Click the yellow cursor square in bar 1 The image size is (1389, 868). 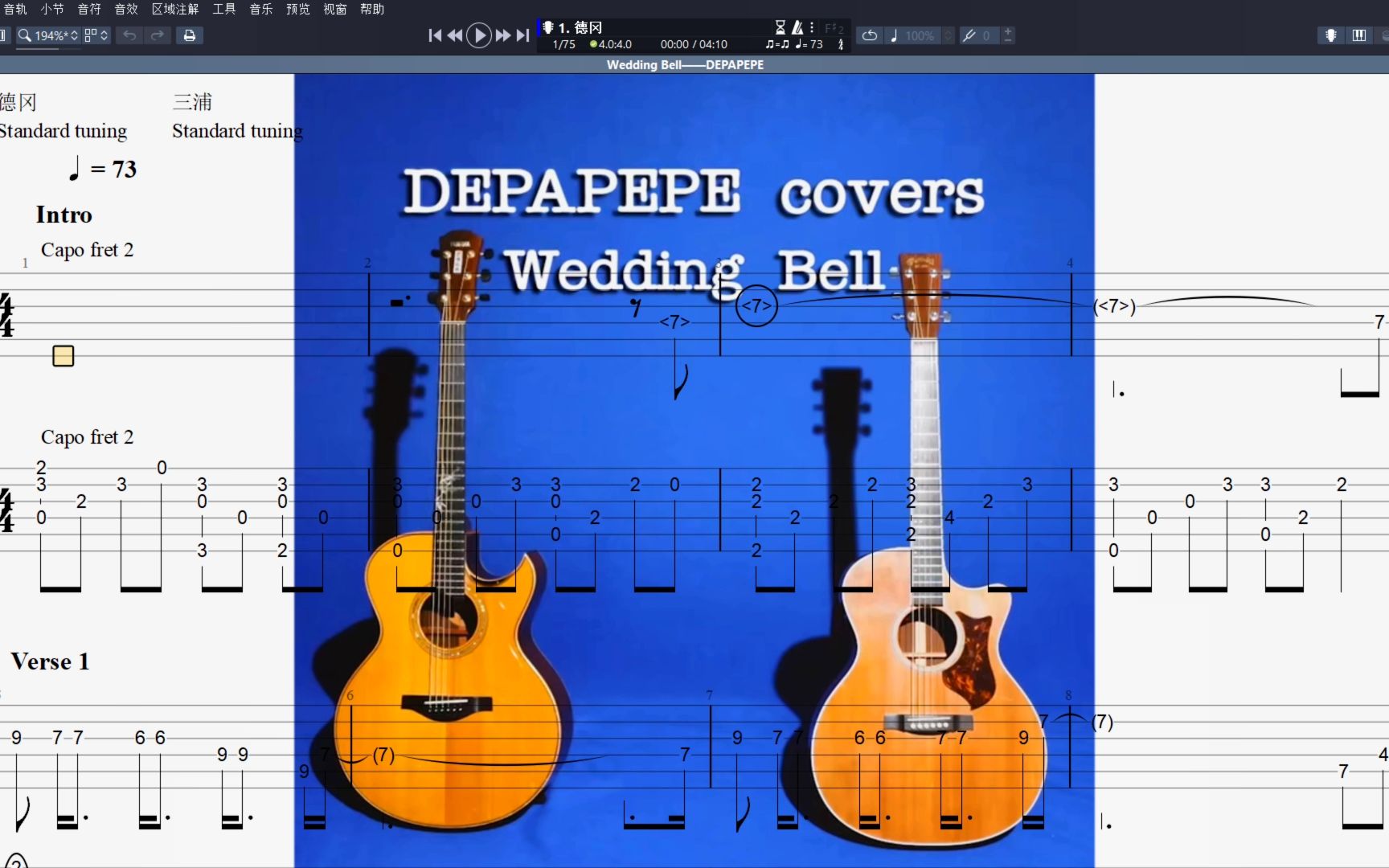64,356
